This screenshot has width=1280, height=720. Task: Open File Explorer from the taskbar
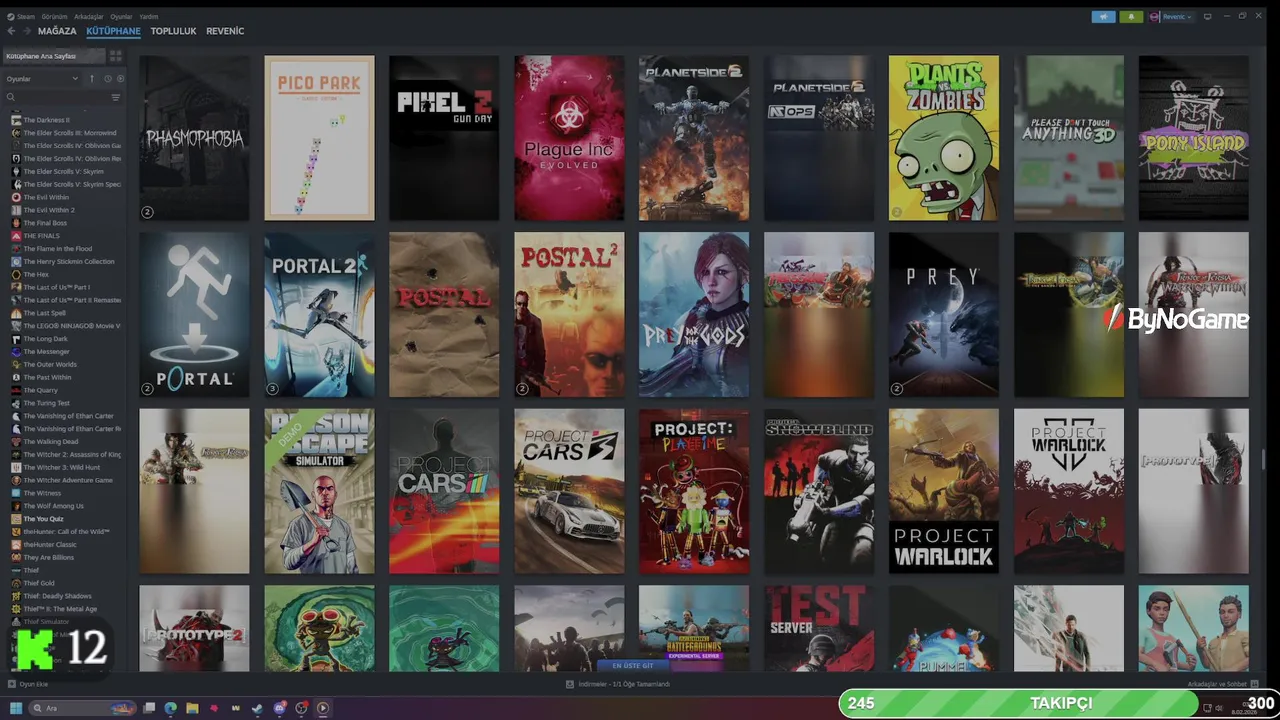[x=192, y=708]
